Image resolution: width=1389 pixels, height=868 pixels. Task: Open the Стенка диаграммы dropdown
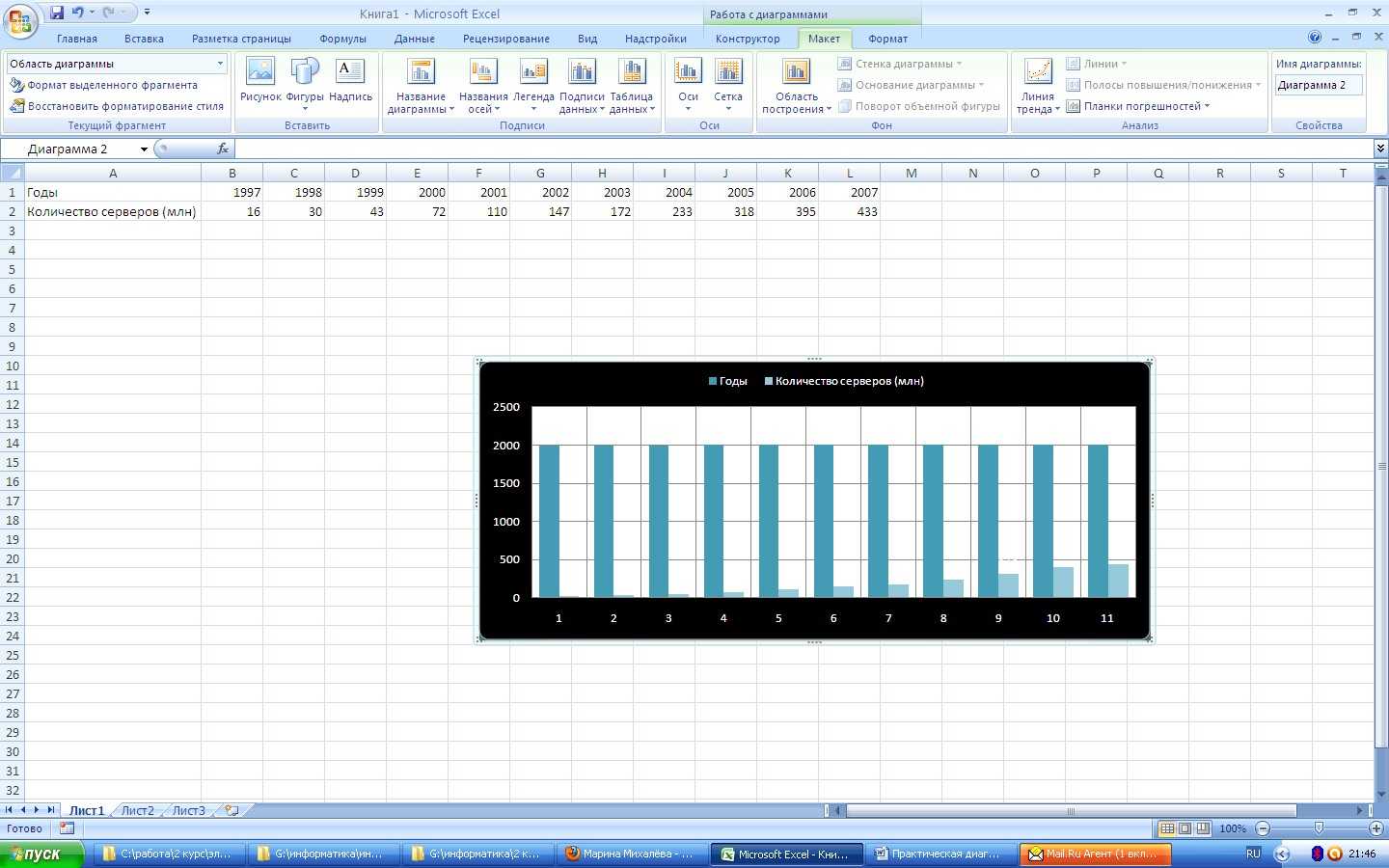tap(900, 64)
